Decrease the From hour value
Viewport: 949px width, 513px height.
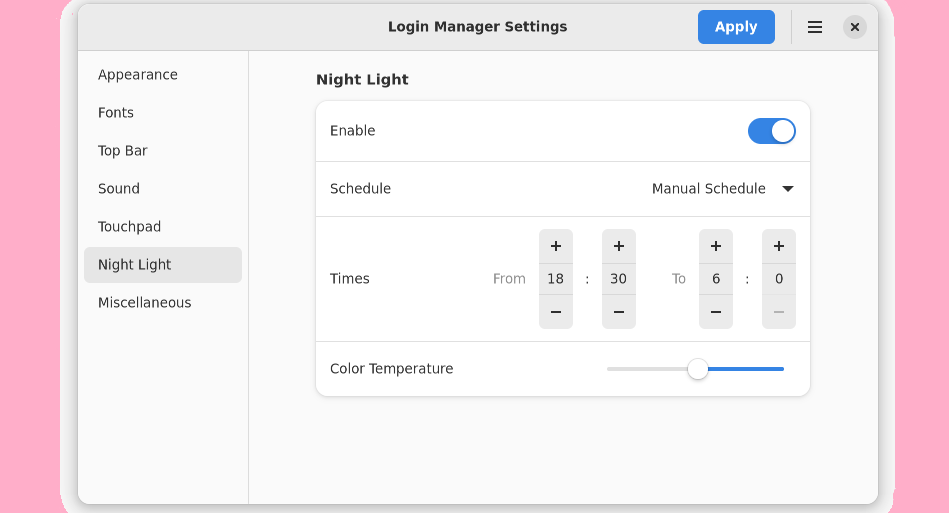coord(555,312)
